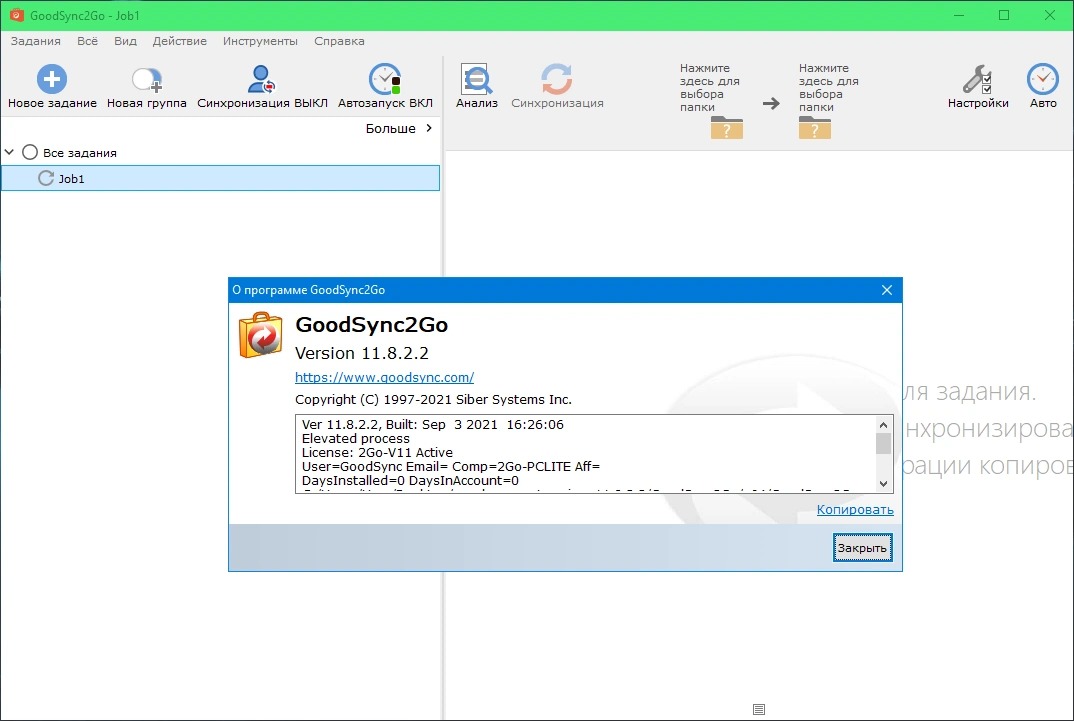Click the GoodSync2Go title bar app icon
The width and height of the screenshot is (1074, 721).
click(x=16, y=15)
